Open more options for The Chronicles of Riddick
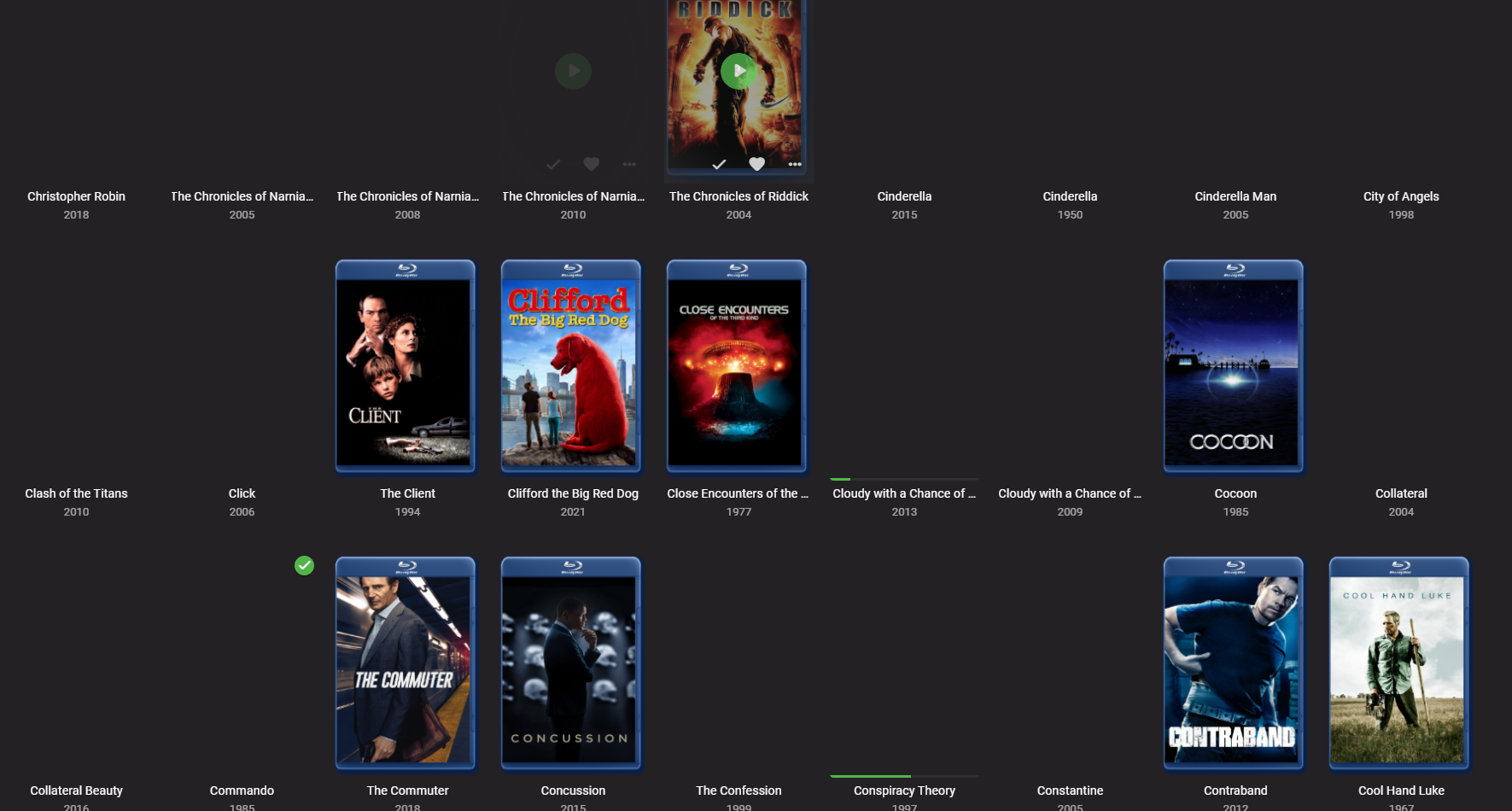This screenshot has width=1512, height=811. (795, 164)
